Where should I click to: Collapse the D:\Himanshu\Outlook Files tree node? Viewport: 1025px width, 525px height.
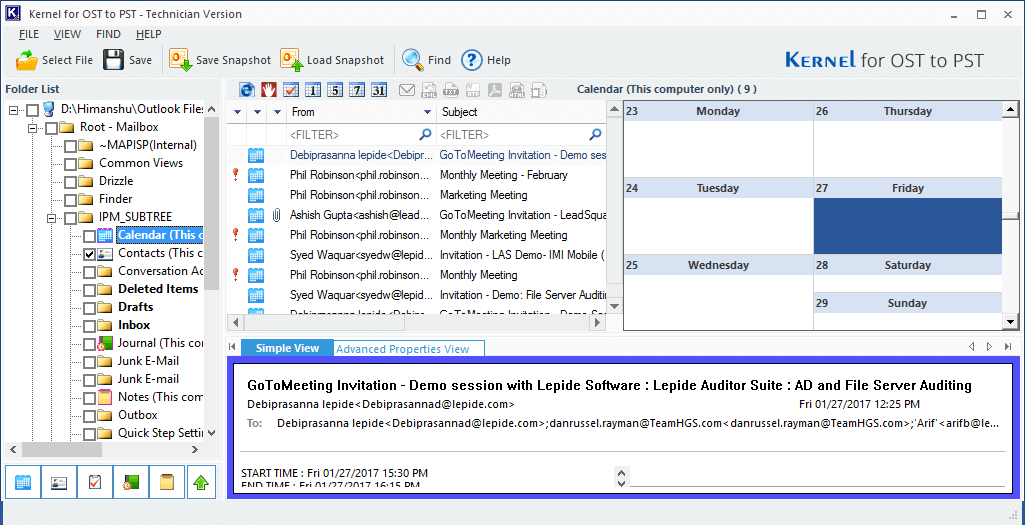pos(13,109)
